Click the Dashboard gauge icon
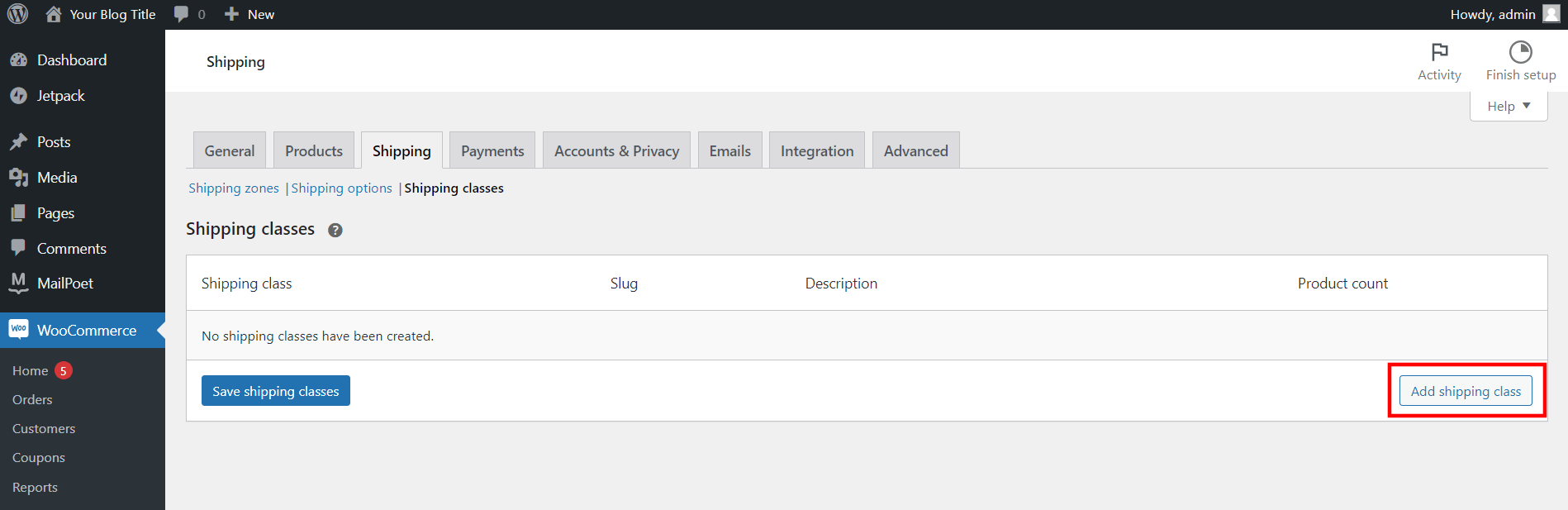The height and width of the screenshot is (510, 1568). [18, 60]
